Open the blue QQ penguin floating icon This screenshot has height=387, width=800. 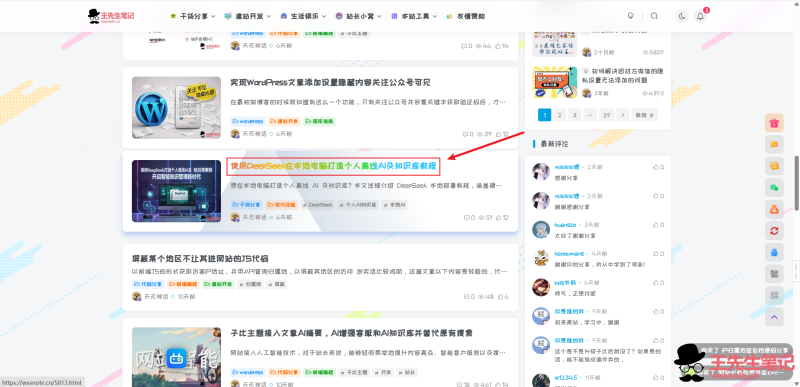coord(774,252)
